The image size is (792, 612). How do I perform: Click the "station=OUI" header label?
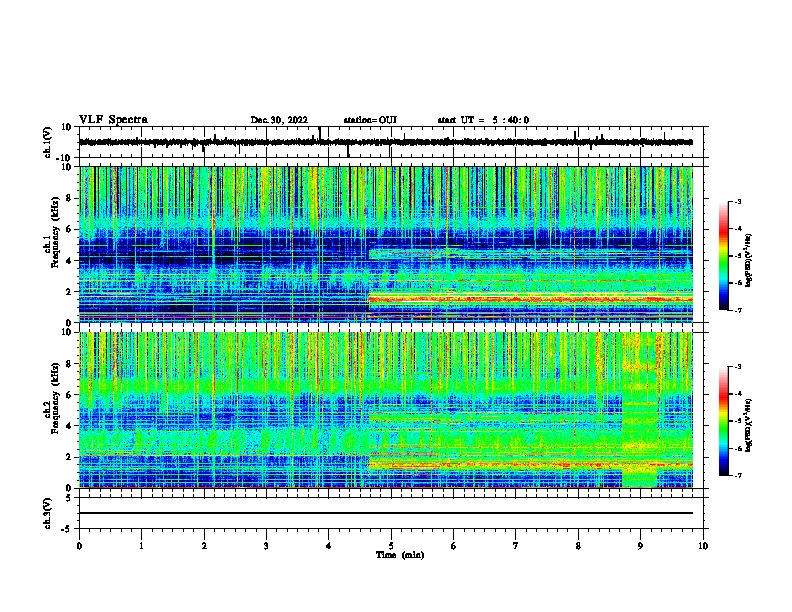370,120
